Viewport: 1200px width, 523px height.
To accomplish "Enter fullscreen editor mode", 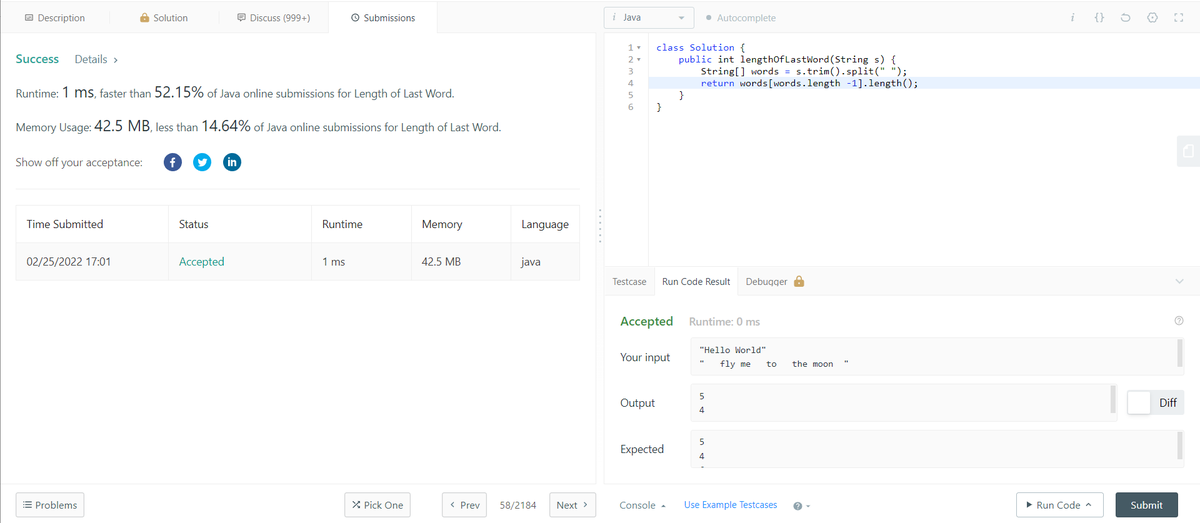I will click(1178, 18).
